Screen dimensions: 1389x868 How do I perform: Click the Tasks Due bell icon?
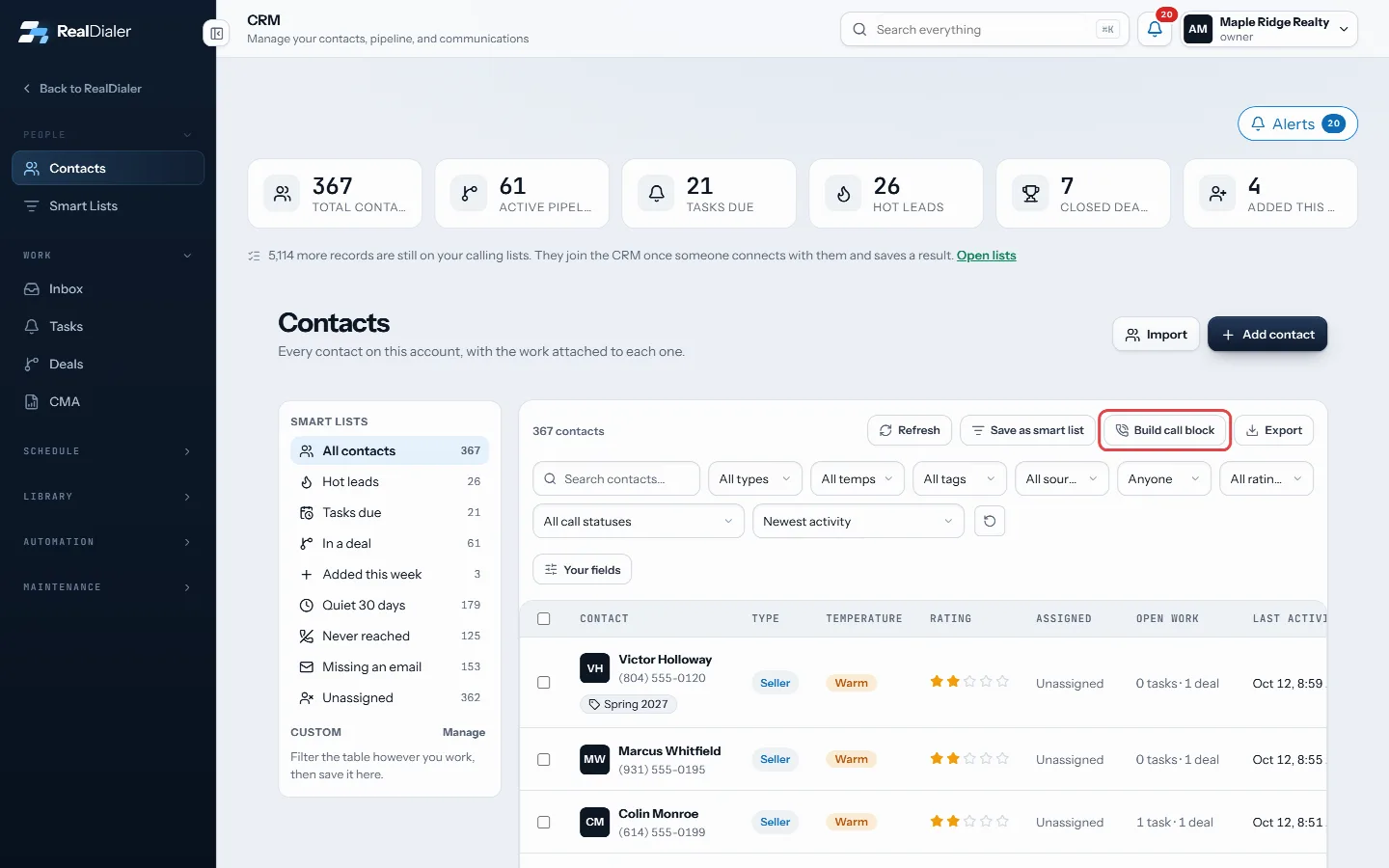pos(656,194)
